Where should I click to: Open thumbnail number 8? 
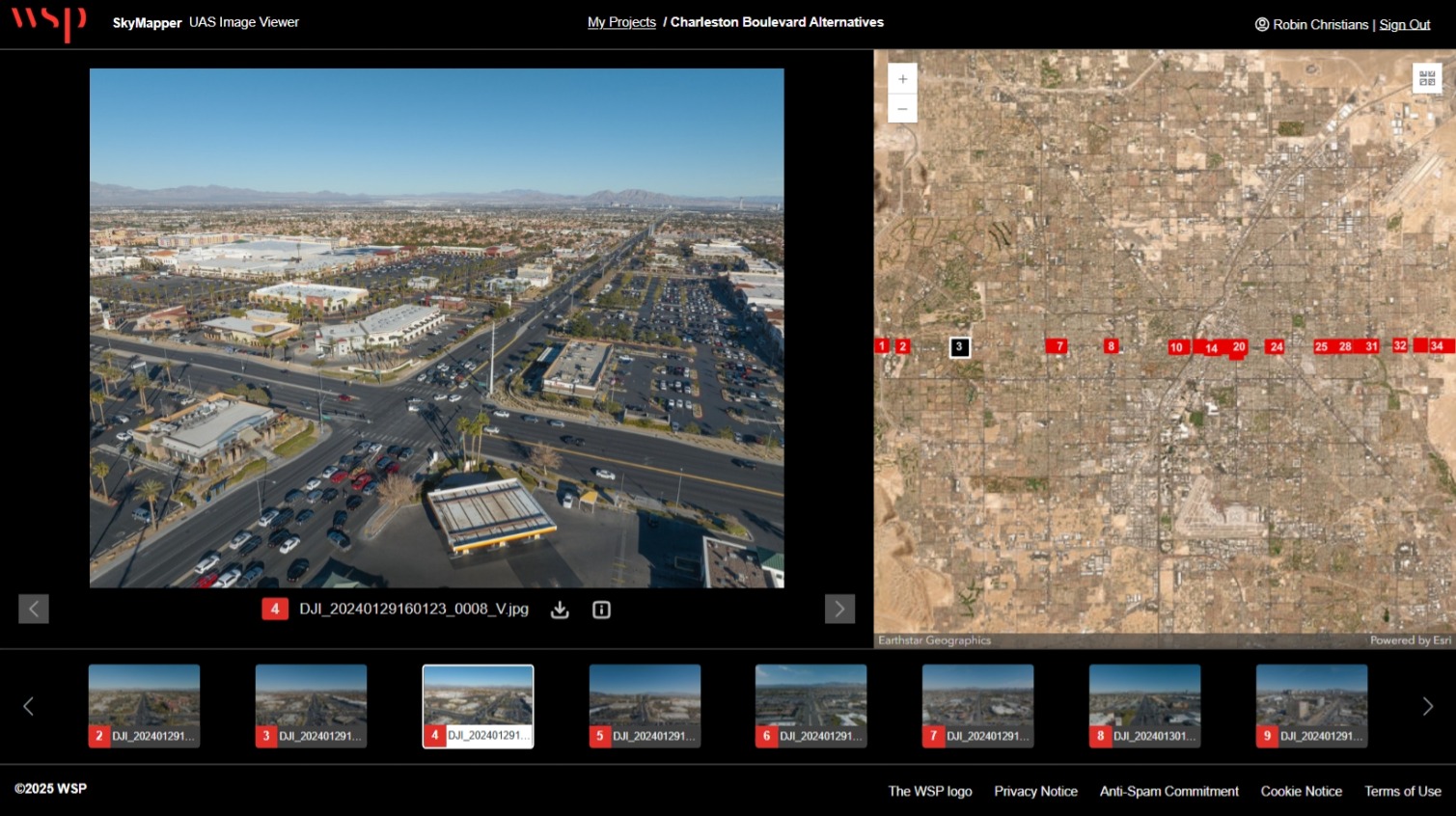click(x=1144, y=706)
